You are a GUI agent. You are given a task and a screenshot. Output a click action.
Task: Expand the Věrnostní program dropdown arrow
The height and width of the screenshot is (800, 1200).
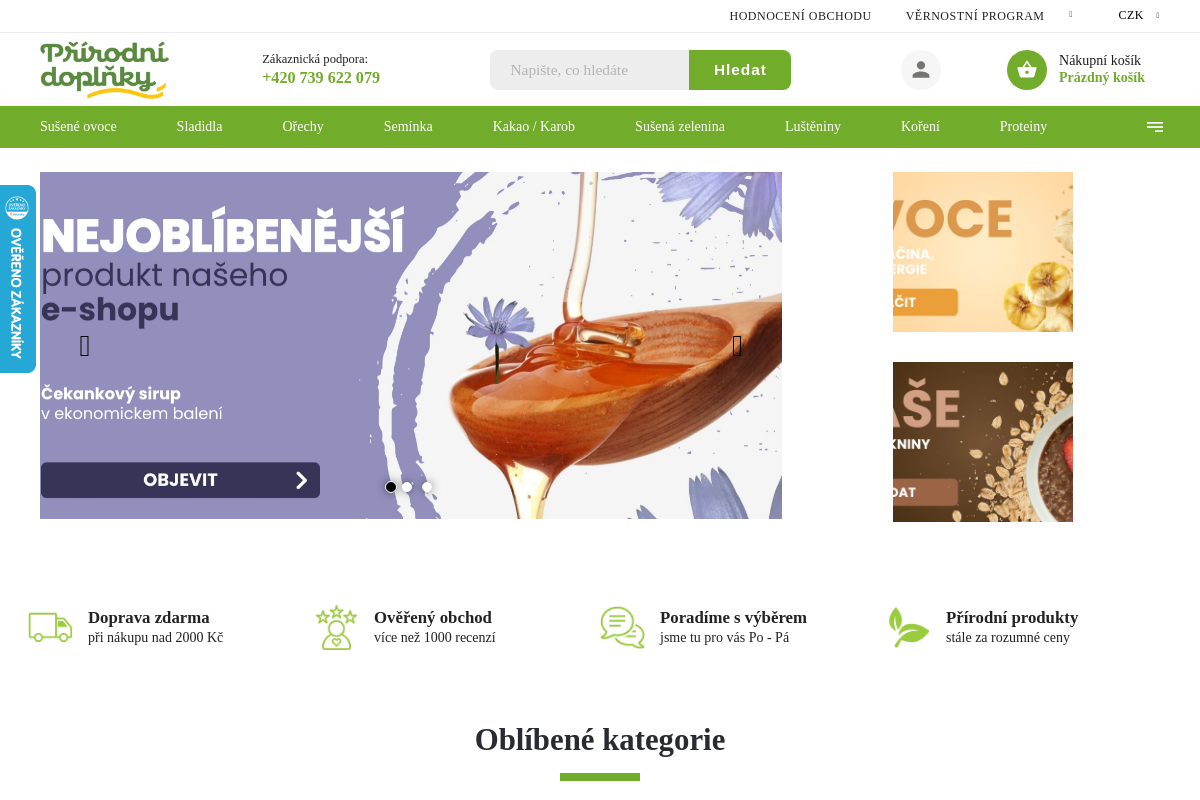point(1071,15)
